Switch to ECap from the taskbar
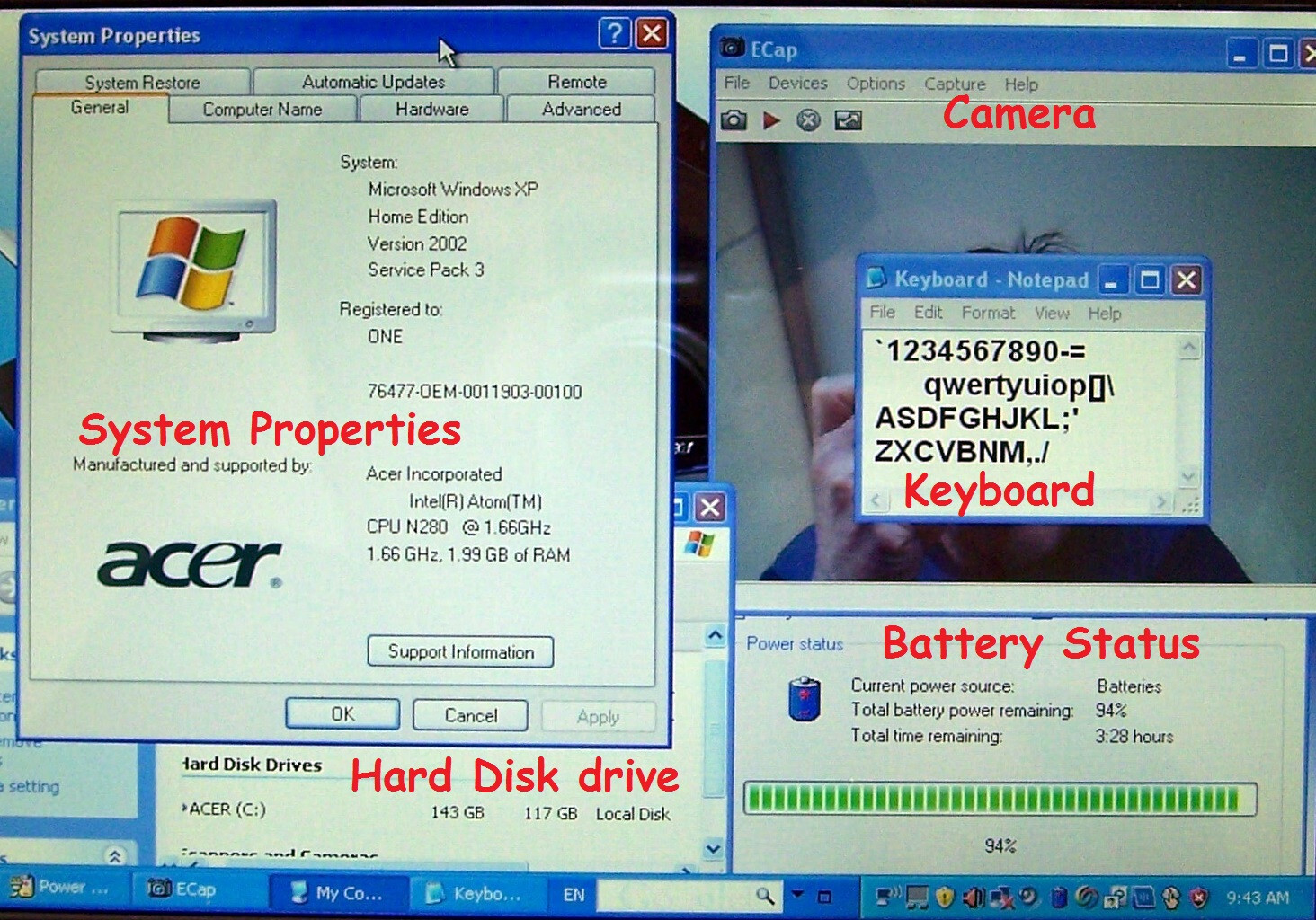Screen dimensions: 1316x920 click(x=200, y=889)
